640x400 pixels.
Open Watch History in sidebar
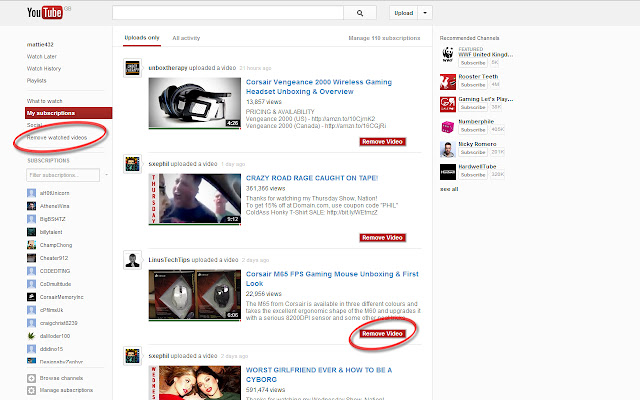44,69
